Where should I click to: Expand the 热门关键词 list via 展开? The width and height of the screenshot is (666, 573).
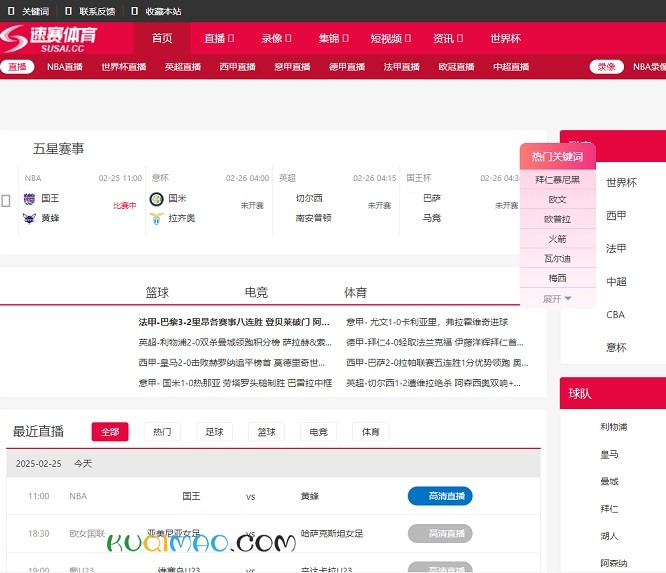(x=557, y=299)
